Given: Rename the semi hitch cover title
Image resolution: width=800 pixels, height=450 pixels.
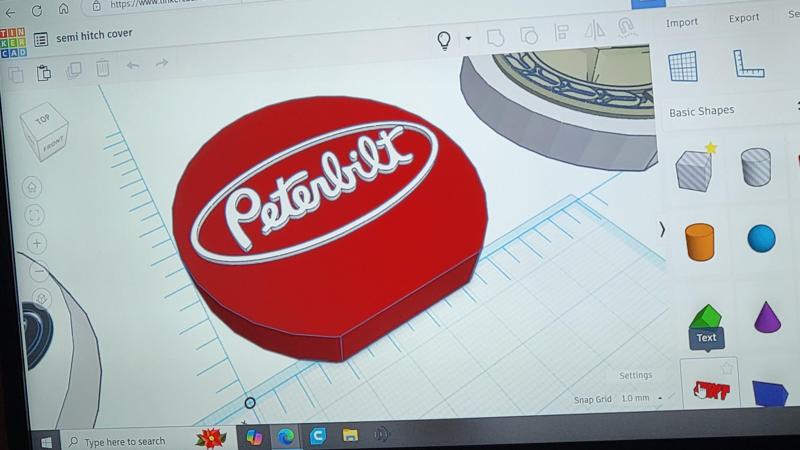Looking at the screenshot, I should tap(94, 35).
